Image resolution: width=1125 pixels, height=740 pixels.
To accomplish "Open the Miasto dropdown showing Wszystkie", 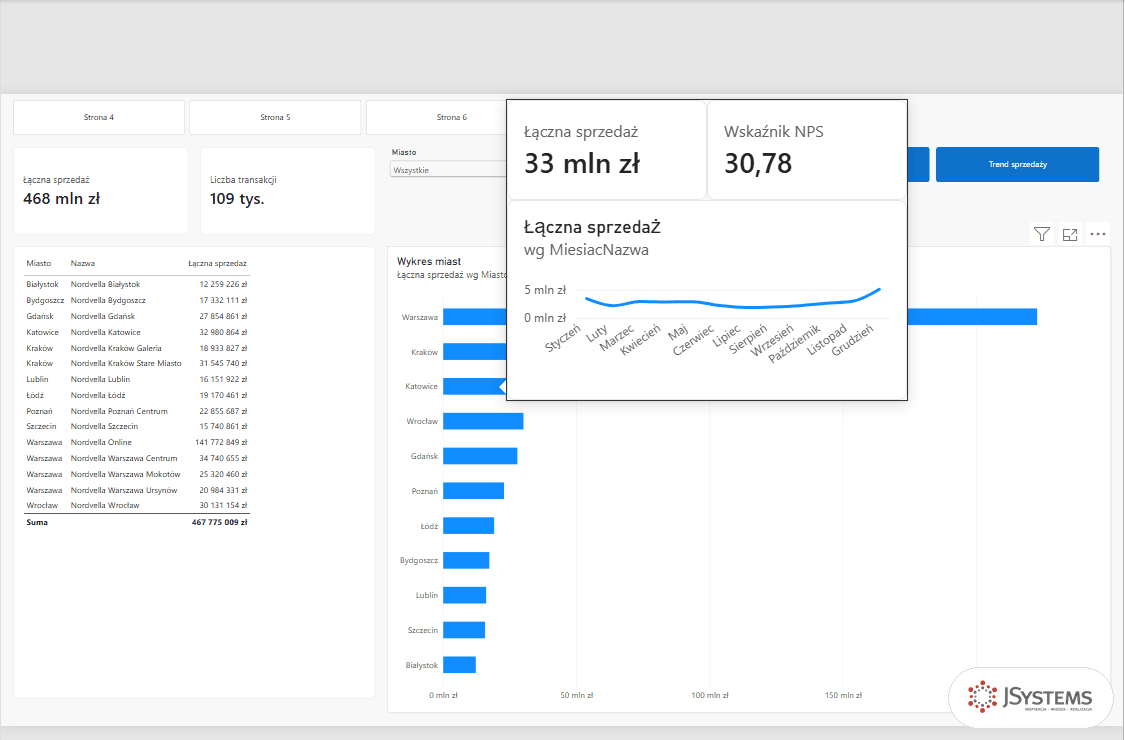I will (x=448, y=170).
